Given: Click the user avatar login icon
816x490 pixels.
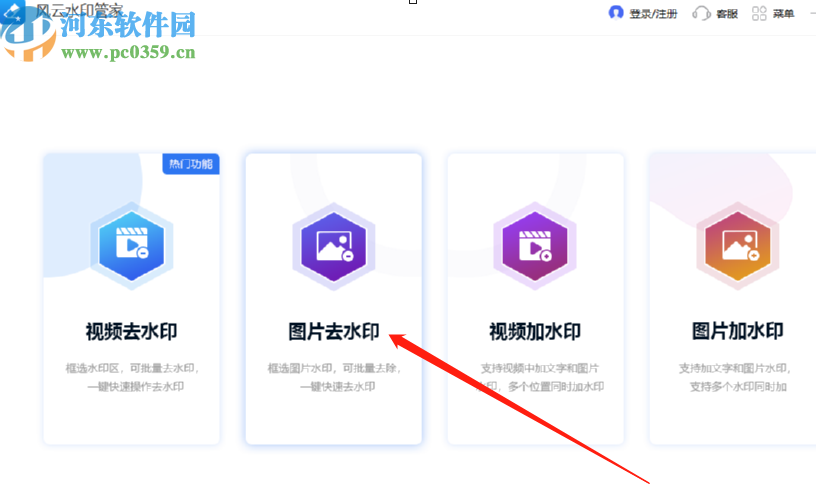Looking at the screenshot, I should tap(616, 13).
